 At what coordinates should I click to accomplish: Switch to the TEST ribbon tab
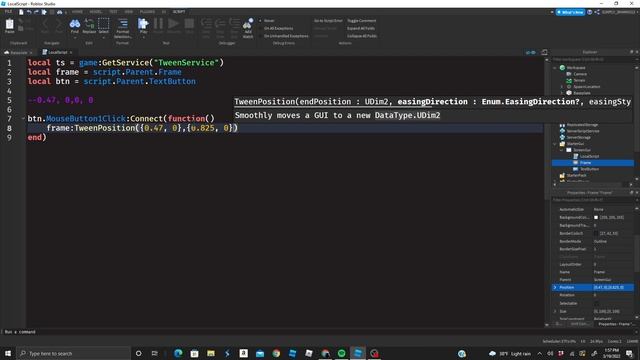point(113,12)
